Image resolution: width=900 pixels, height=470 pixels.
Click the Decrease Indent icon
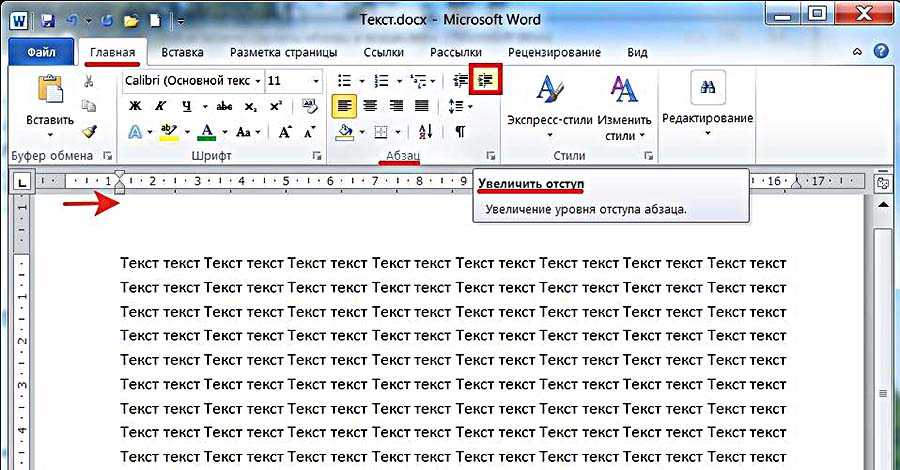tap(461, 80)
